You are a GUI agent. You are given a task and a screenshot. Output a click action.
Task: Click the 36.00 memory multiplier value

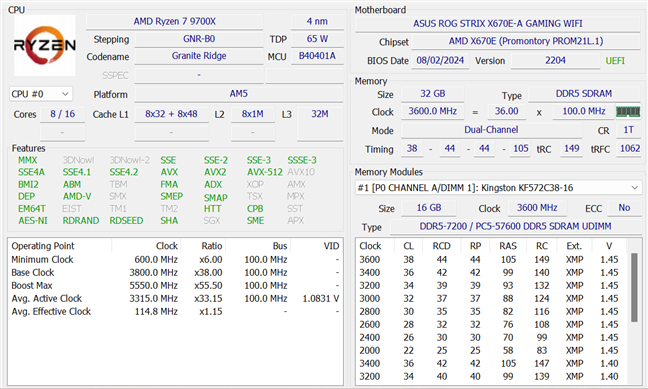point(507,112)
